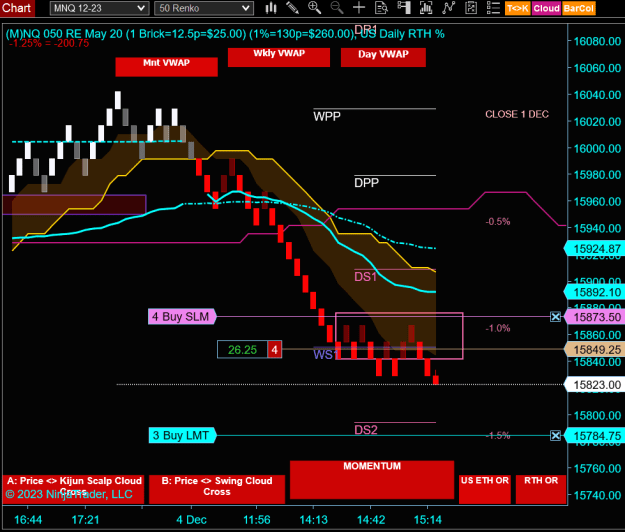Viewport: 625px width, 532px height.
Task: Open the MNQ 12-23 instrument dropdown
Action: pos(99,8)
